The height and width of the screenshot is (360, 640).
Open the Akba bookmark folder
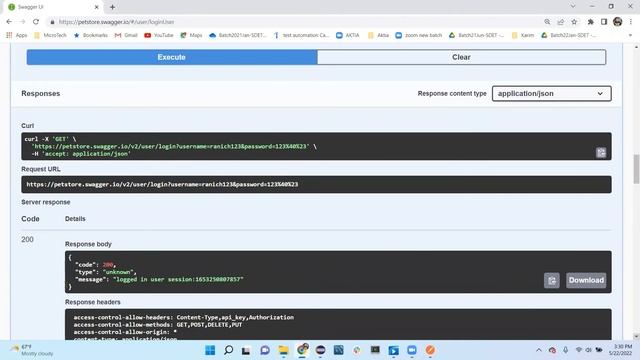pyautogui.click(x=378, y=35)
